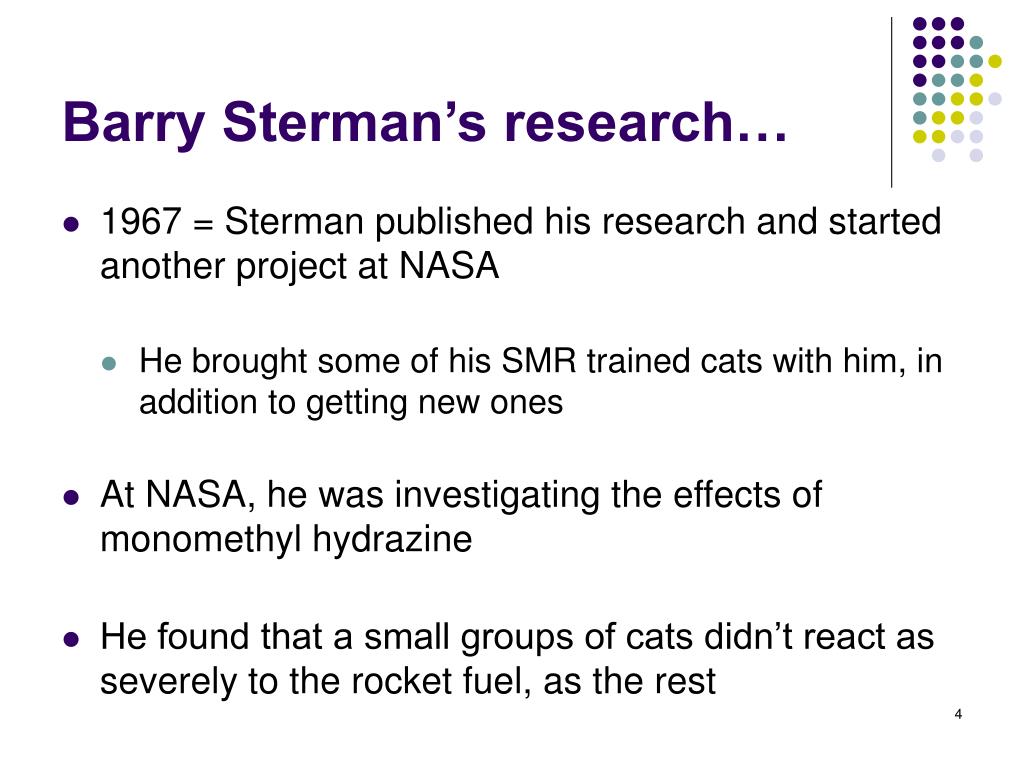
Task: Click the word "investigating" in third bullet
Action: pos(497,496)
